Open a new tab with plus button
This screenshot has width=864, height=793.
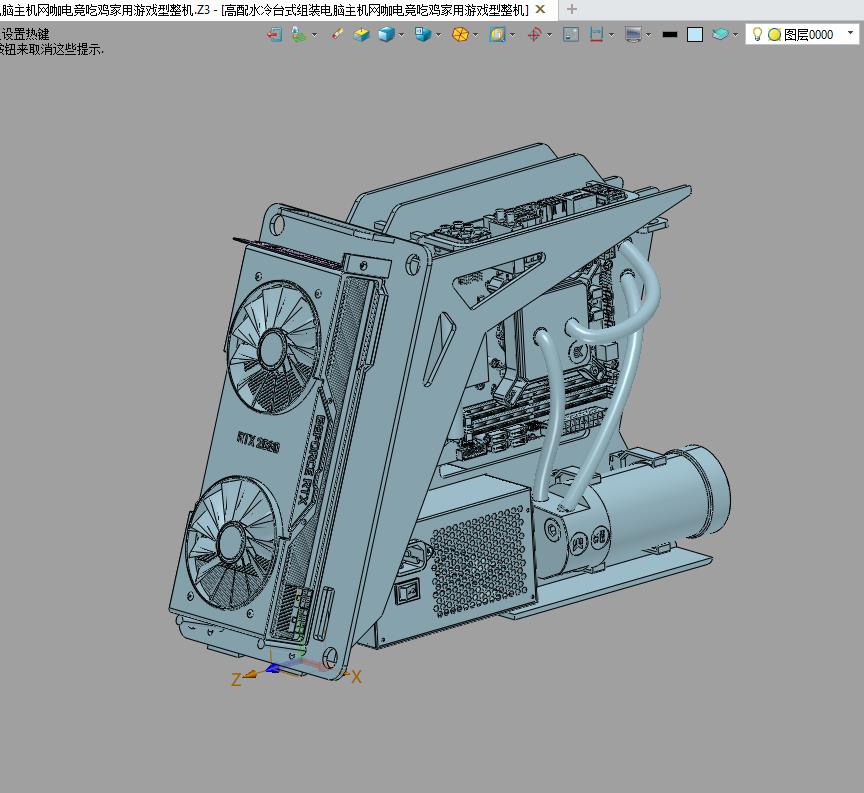[572, 9]
